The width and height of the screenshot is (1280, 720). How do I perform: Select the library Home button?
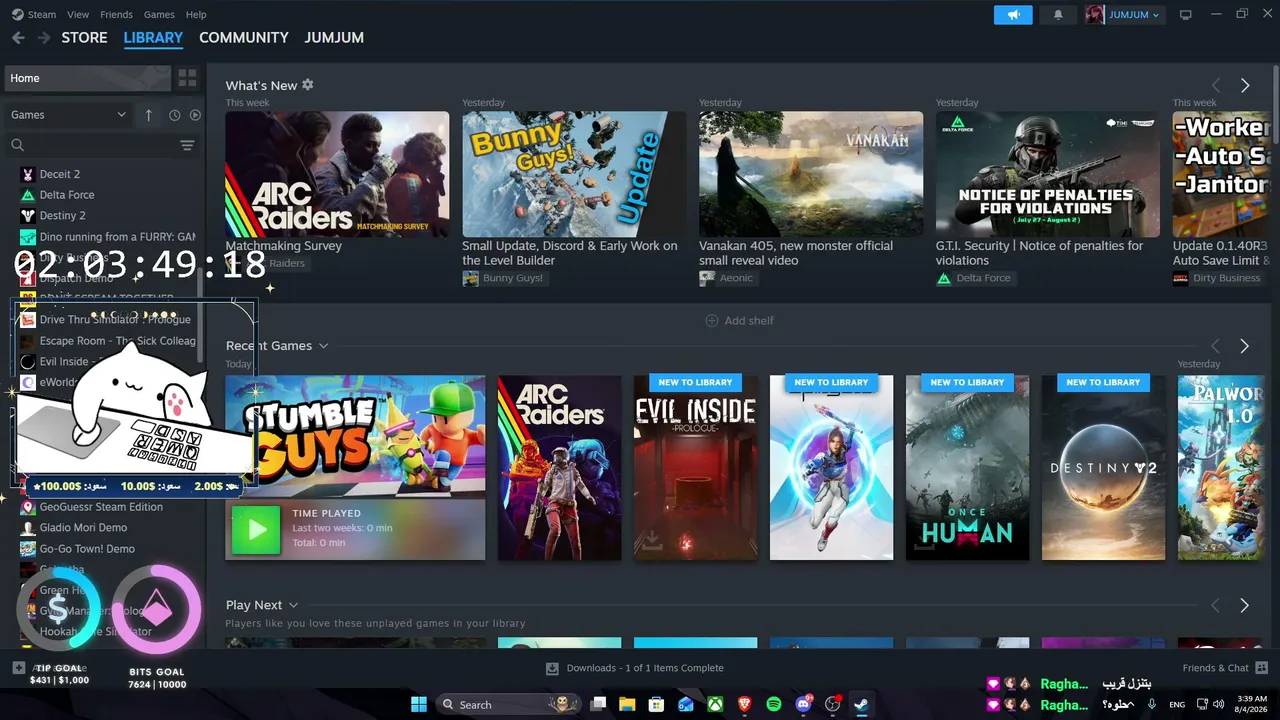point(87,78)
